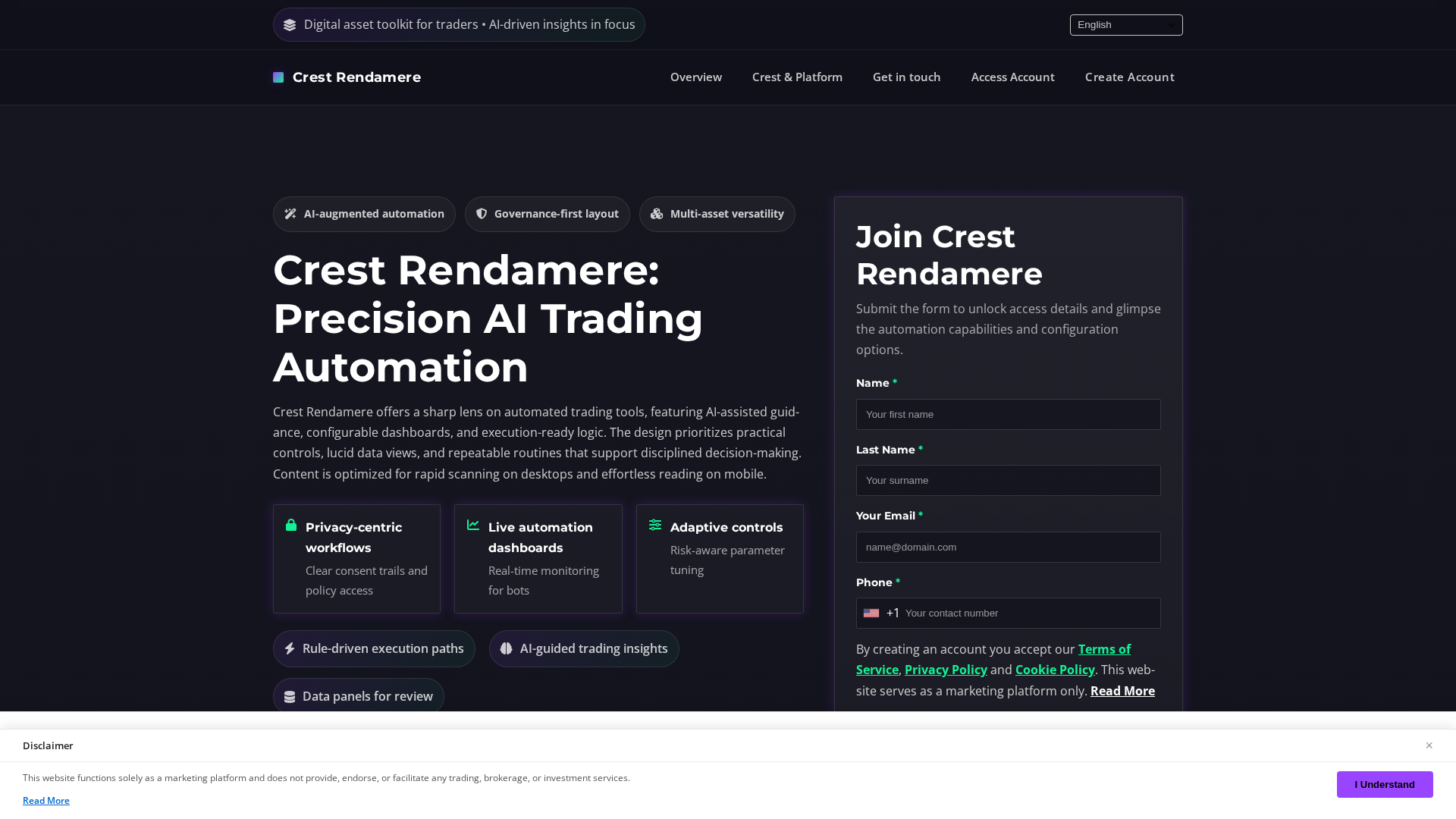Screen dimensions: 1456x819
Task: Click the AI-augmented automation pill
Action: pyautogui.click(x=364, y=214)
